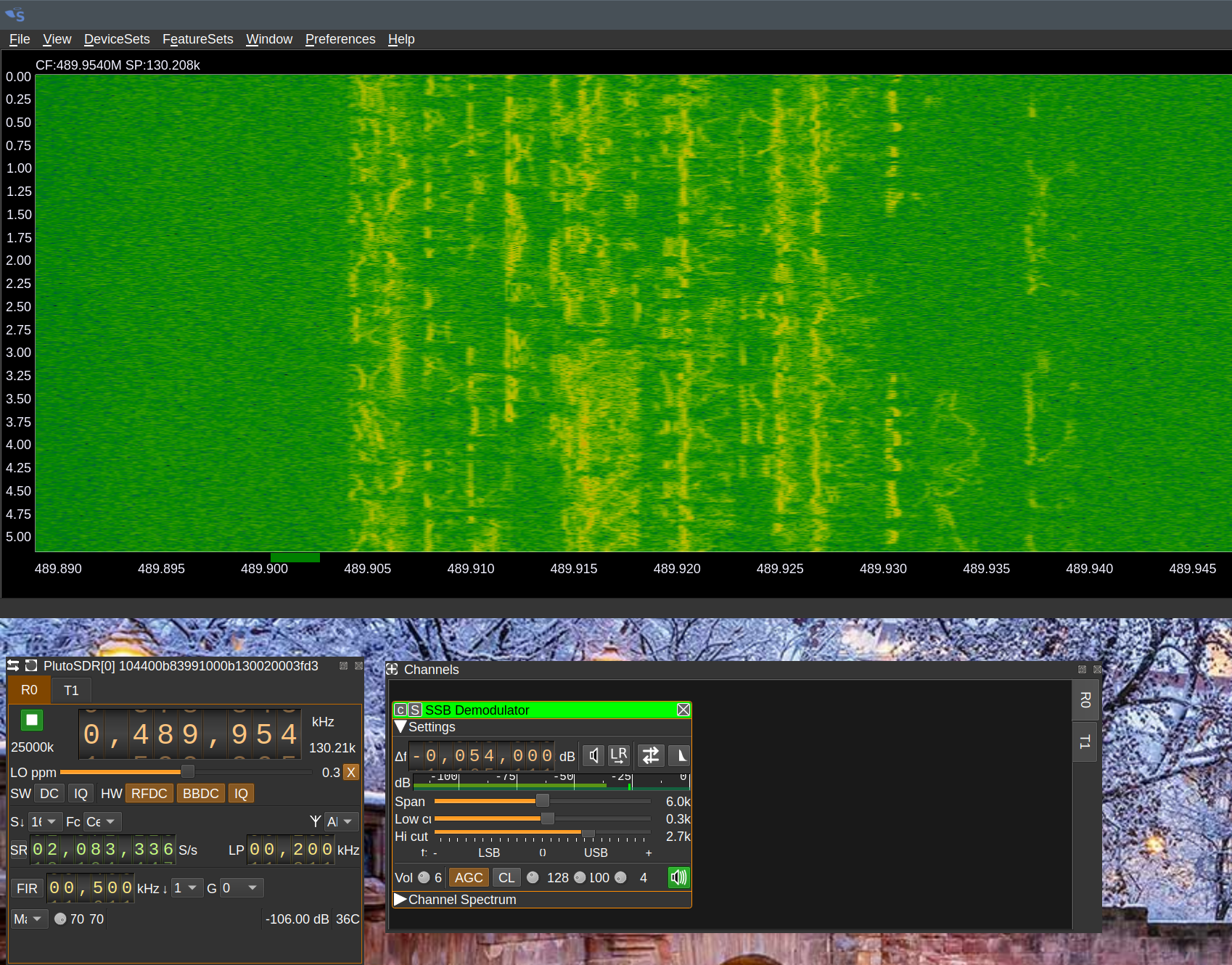This screenshot has height=965, width=1232.
Task: Toggle the FIR filter button
Action: (27, 889)
